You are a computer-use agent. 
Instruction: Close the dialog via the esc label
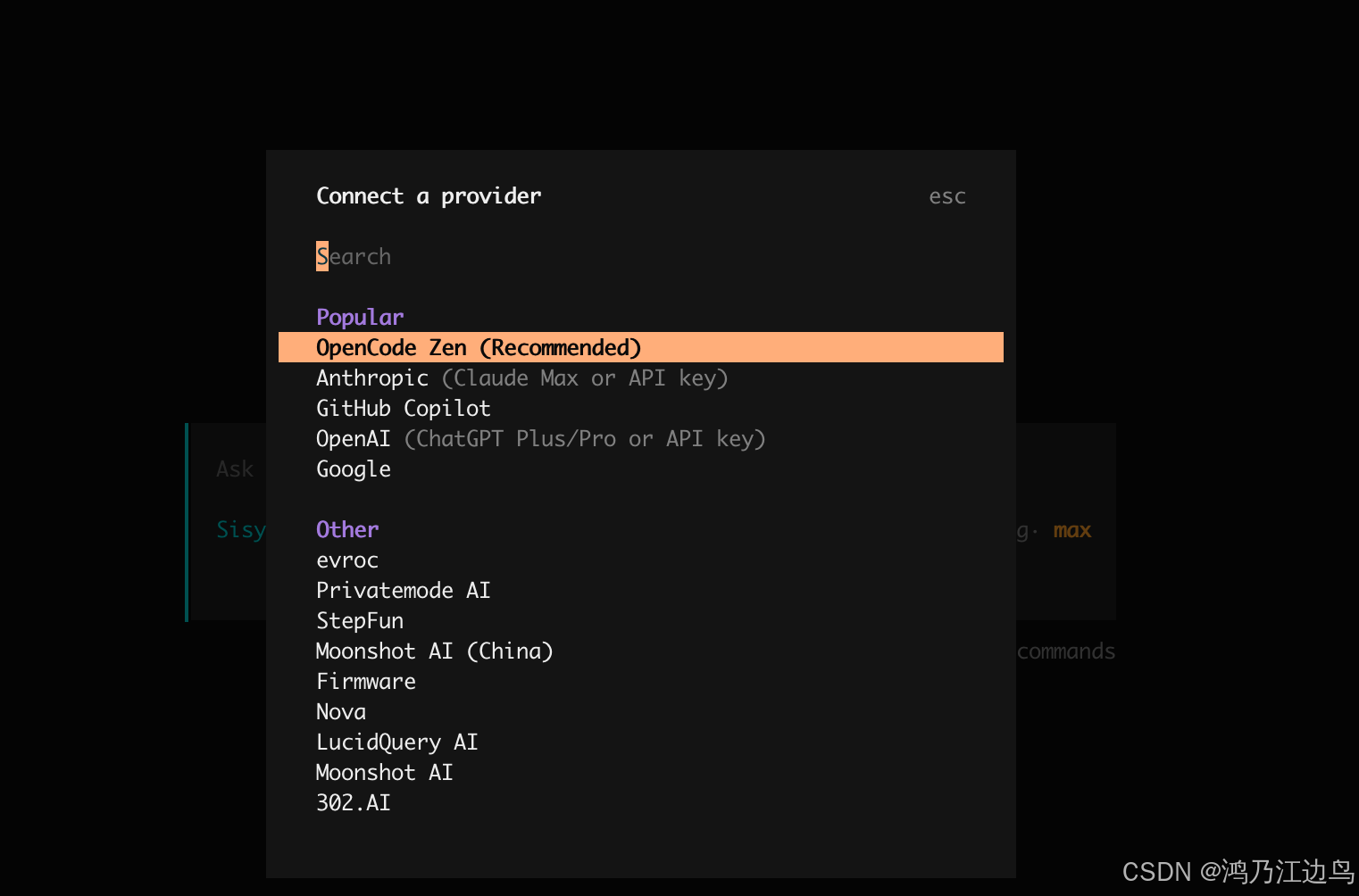pyautogui.click(x=947, y=196)
